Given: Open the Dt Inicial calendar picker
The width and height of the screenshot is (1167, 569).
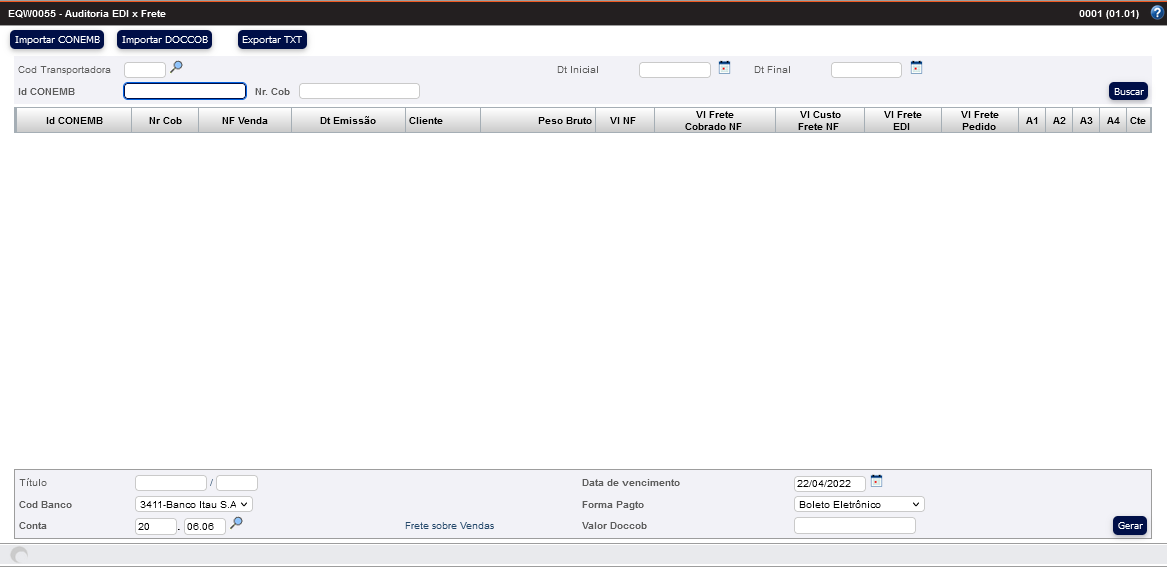Looking at the screenshot, I should click(725, 68).
